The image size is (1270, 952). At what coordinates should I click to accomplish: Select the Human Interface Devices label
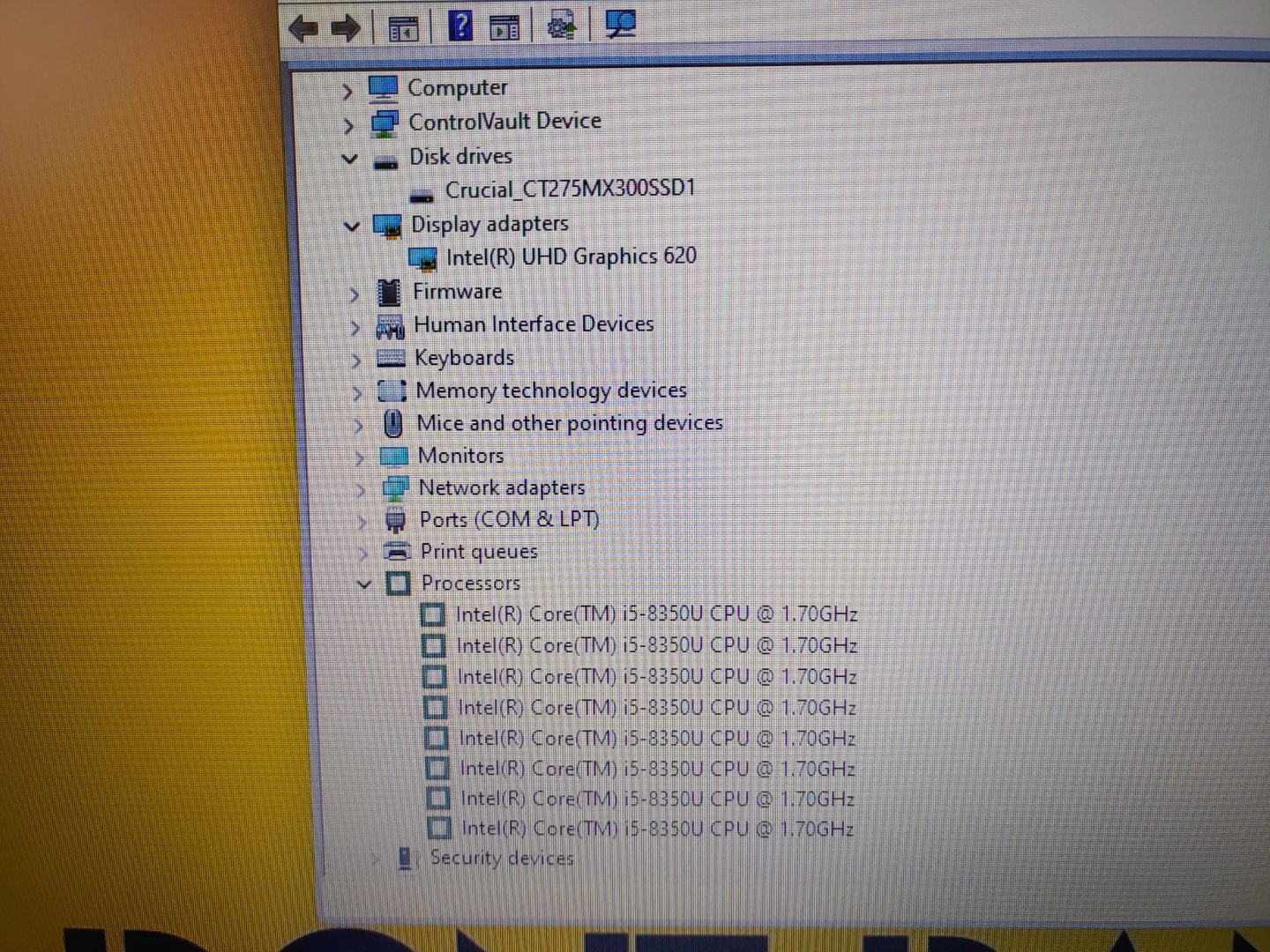534,324
